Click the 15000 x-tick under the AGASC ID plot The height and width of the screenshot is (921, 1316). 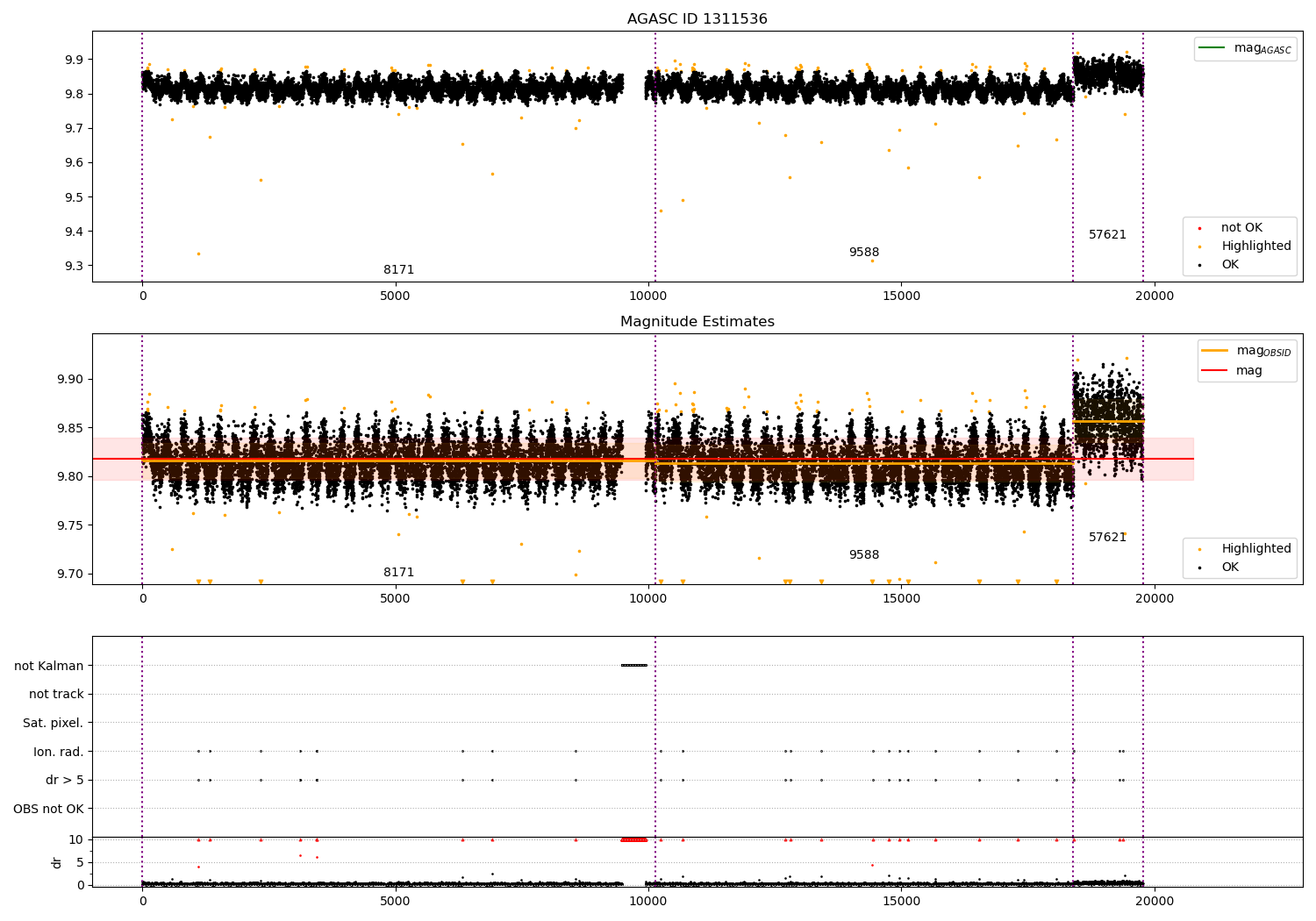[901, 296]
